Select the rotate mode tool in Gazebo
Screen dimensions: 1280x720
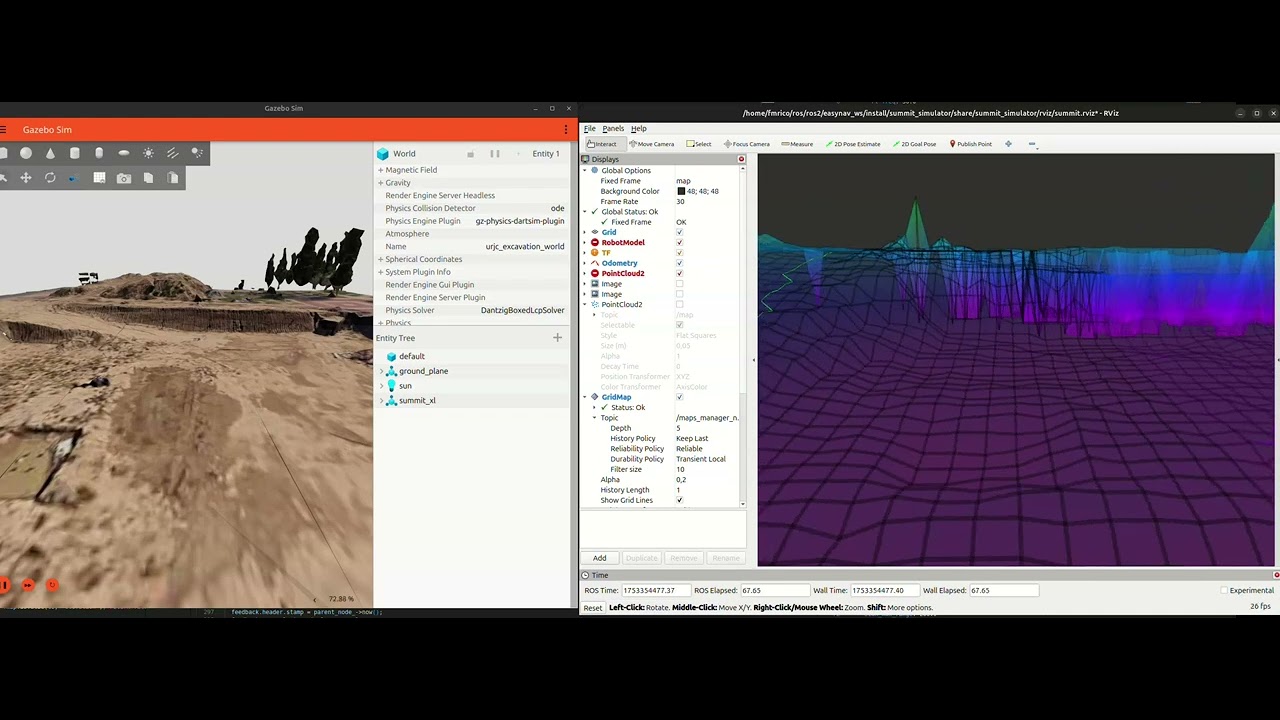[x=50, y=178]
